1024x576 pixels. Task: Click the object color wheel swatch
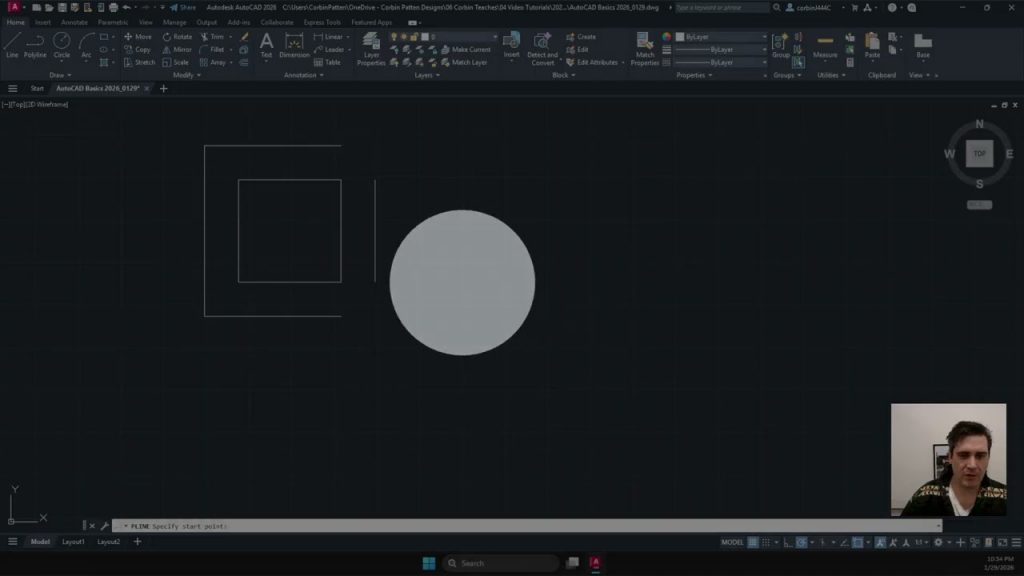click(x=666, y=37)
